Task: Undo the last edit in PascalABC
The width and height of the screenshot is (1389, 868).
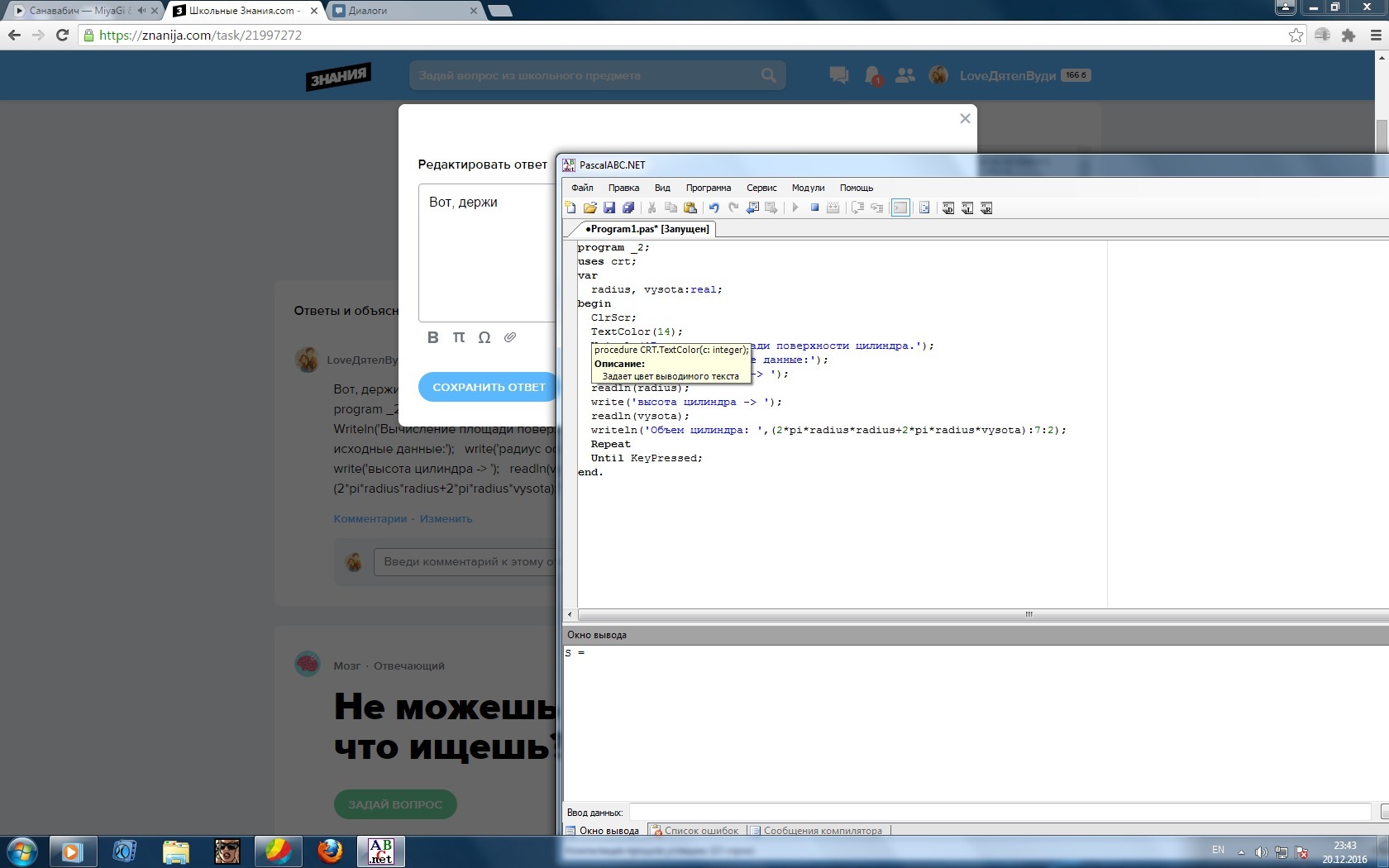Action: tap(714, 207)
